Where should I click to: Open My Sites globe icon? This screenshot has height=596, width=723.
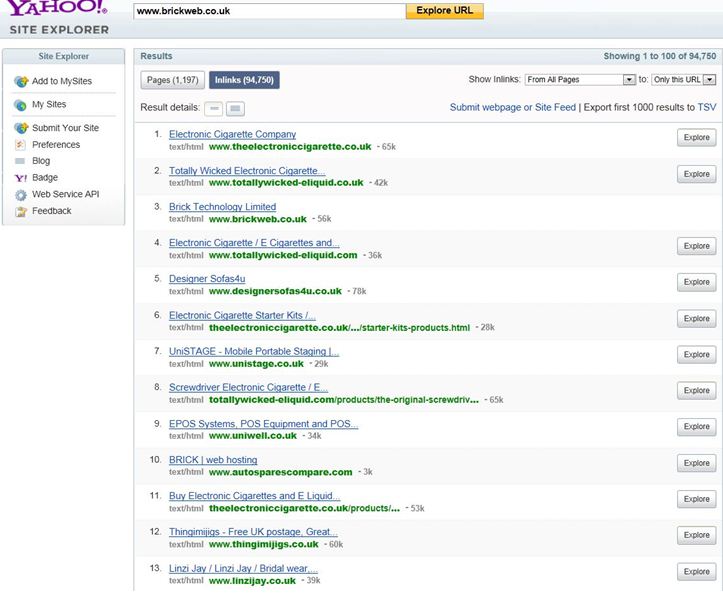coord(20,105)
